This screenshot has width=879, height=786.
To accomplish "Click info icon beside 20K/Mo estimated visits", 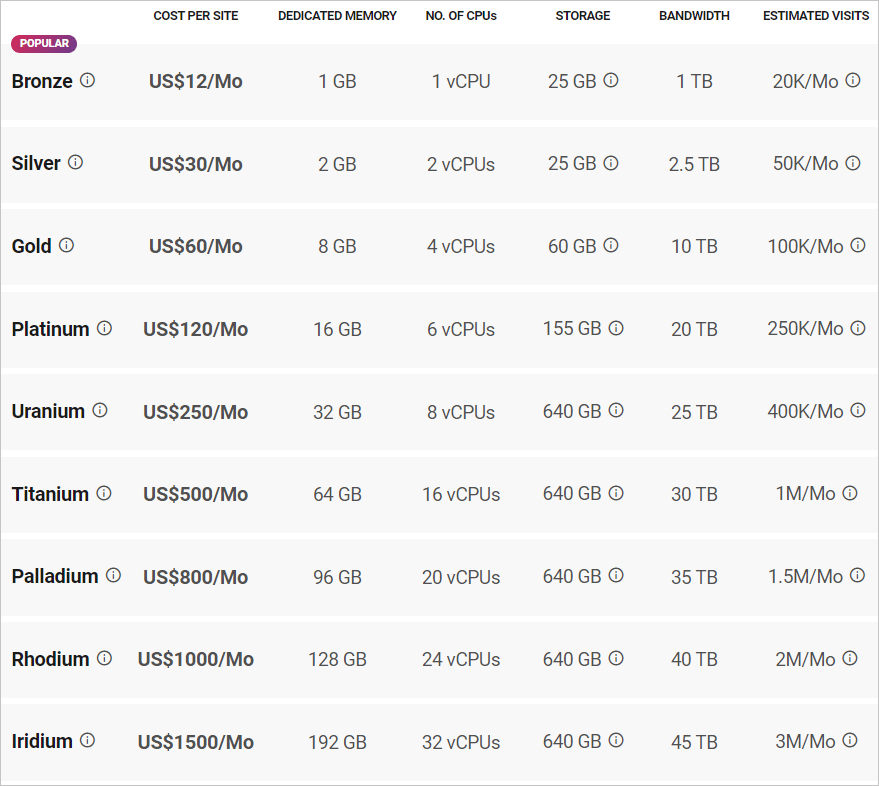I will [x=853, y=80].
